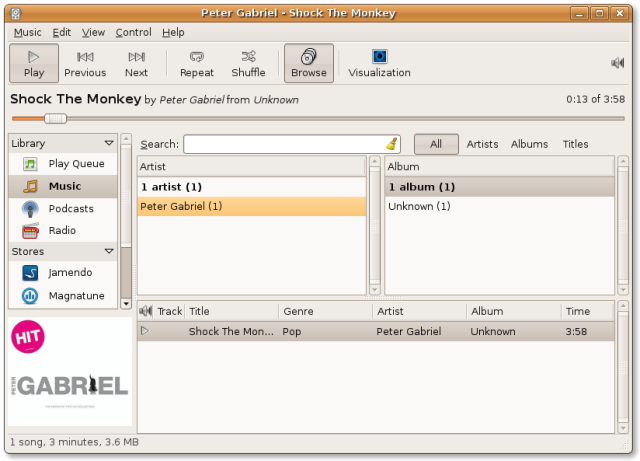The image size is (640, 461).
Task: Sort the song list by Time column
Action: coord(588,311)
